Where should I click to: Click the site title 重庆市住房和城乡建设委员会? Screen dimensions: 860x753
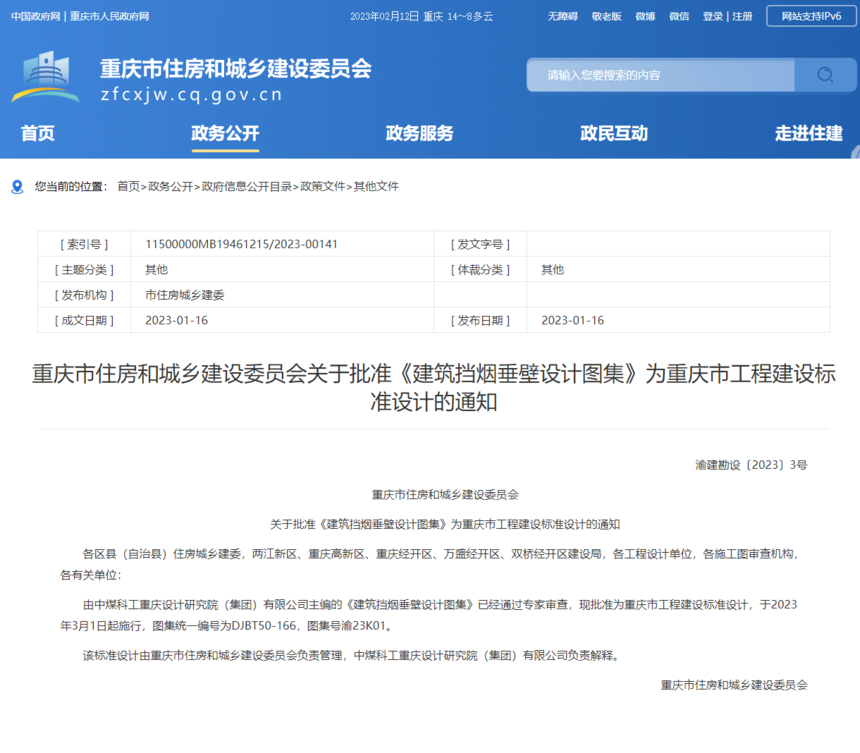[236, 69]
